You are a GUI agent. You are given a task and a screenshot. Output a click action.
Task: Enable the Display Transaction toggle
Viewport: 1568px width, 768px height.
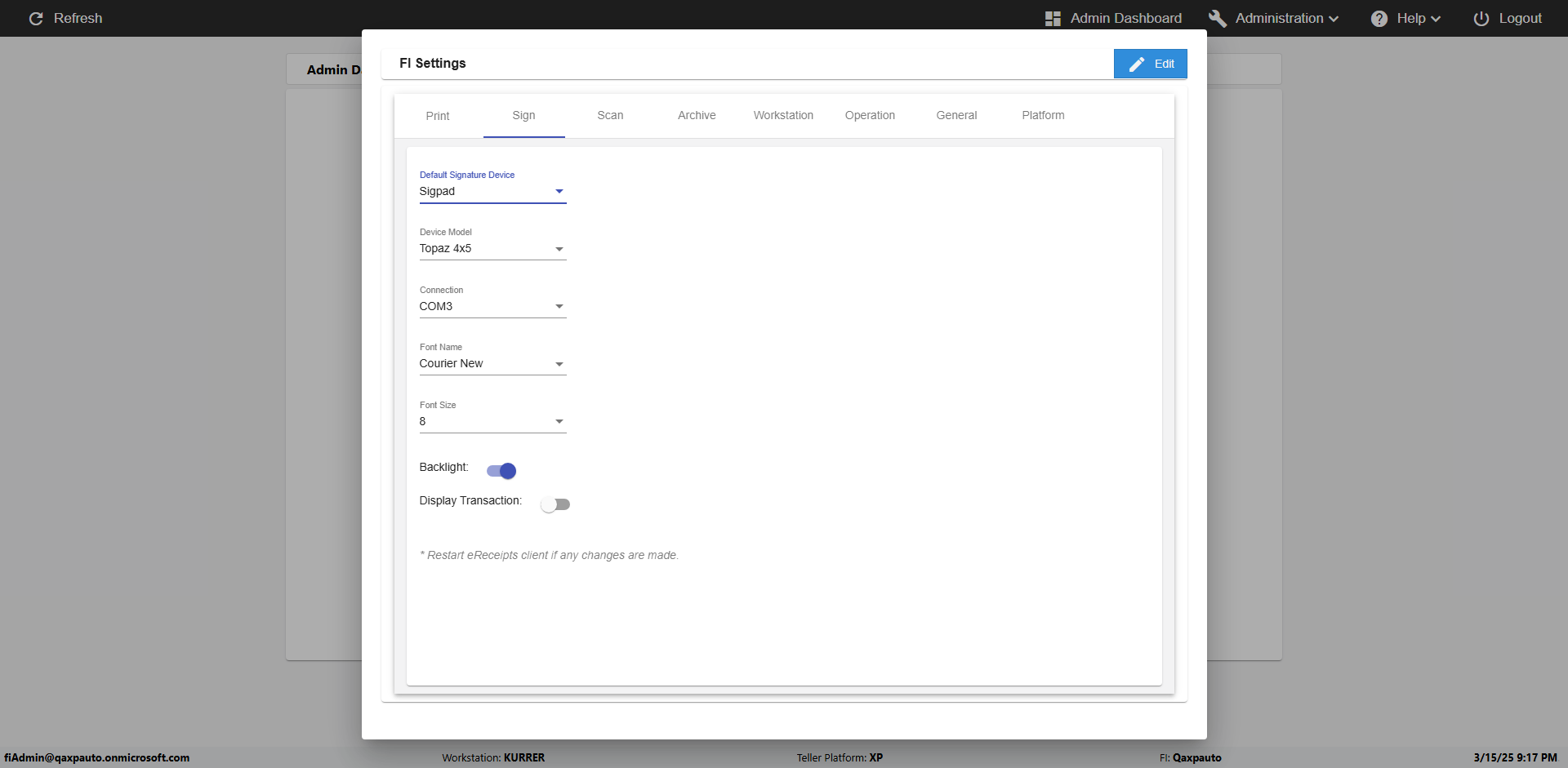point(555,504)
